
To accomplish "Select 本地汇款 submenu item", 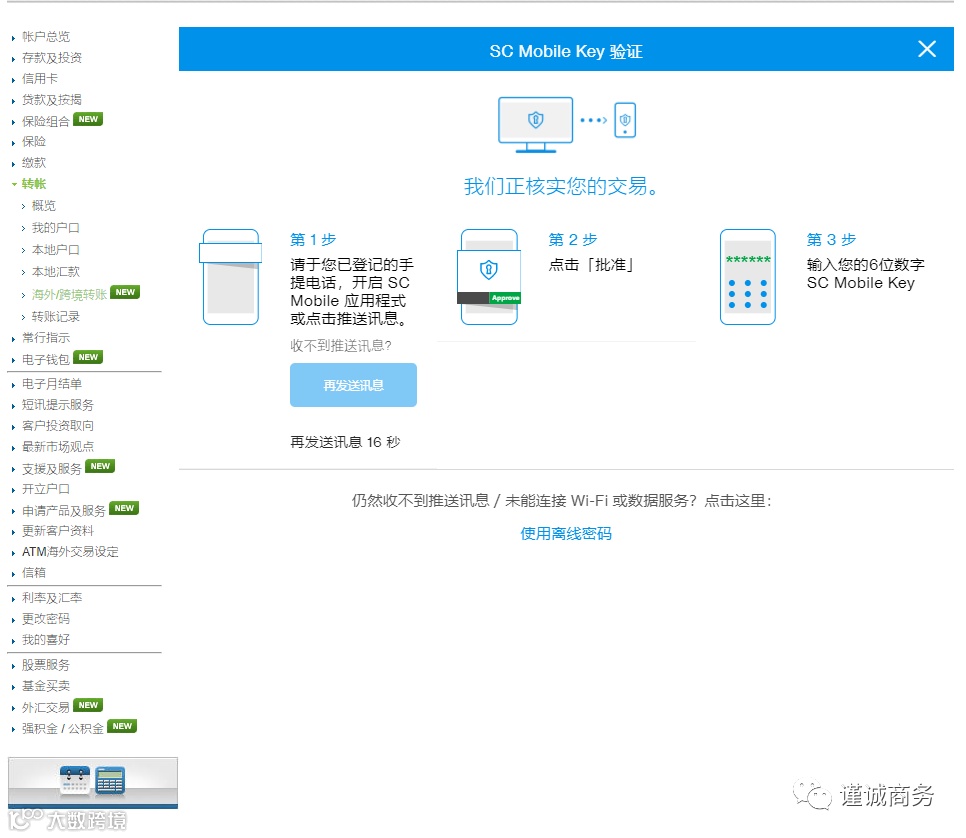I will pyautogui.click(x=55, y=272).
